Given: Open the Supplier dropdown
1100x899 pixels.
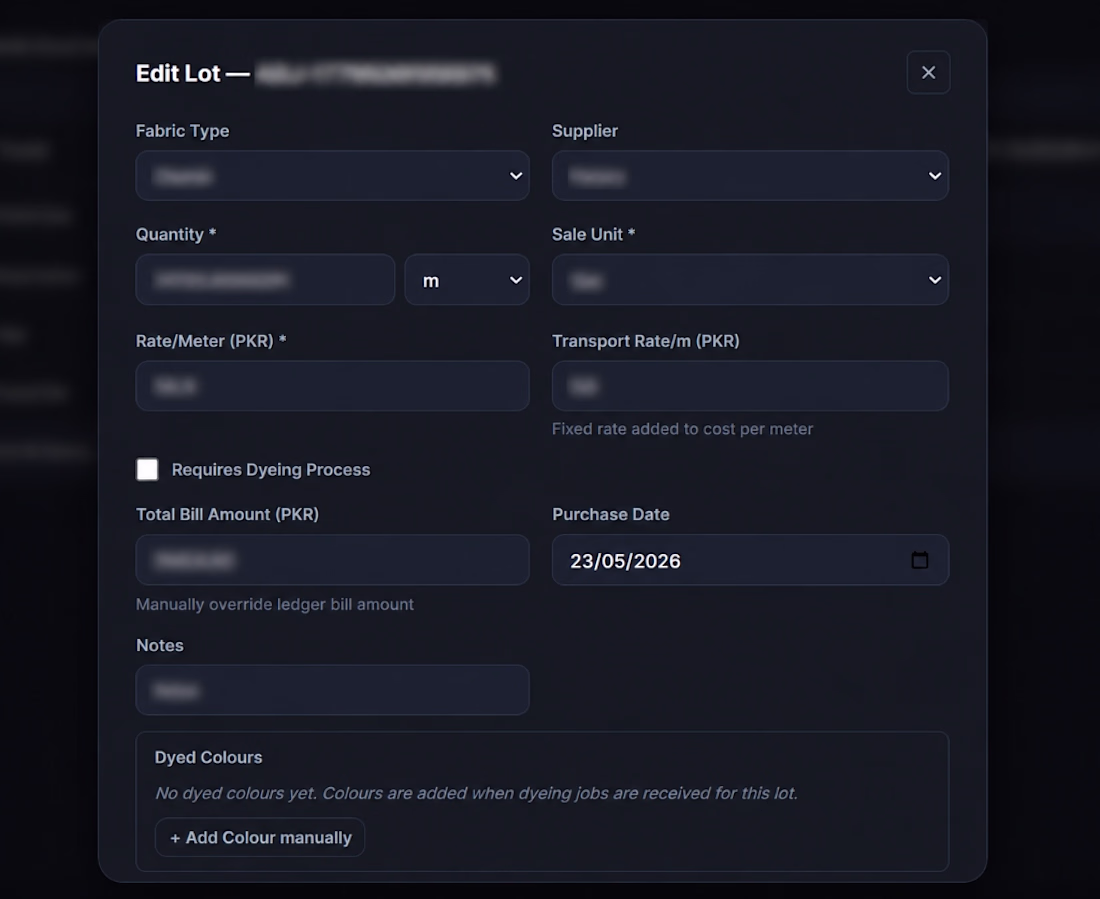Looking at the screenshot, I should [x=750, y=175].
